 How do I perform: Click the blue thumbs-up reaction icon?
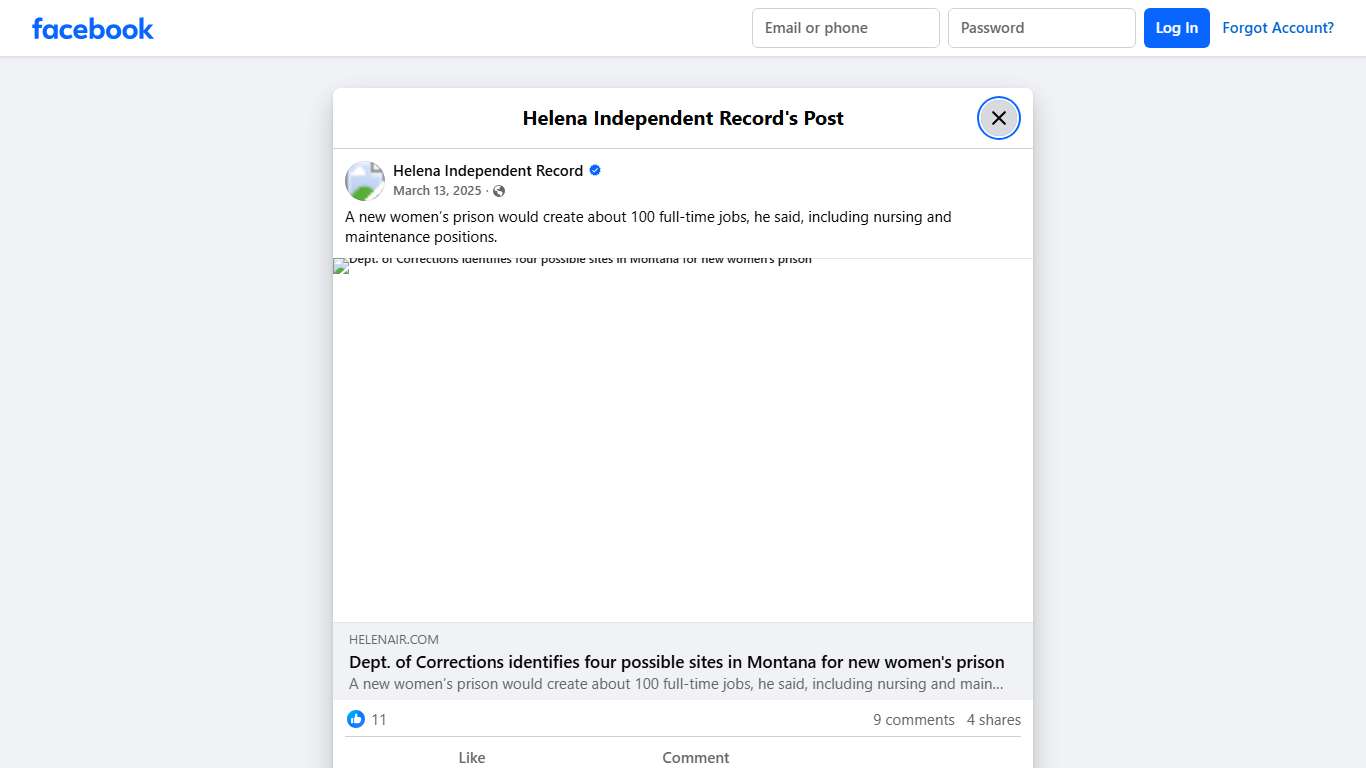click(356, 719)
